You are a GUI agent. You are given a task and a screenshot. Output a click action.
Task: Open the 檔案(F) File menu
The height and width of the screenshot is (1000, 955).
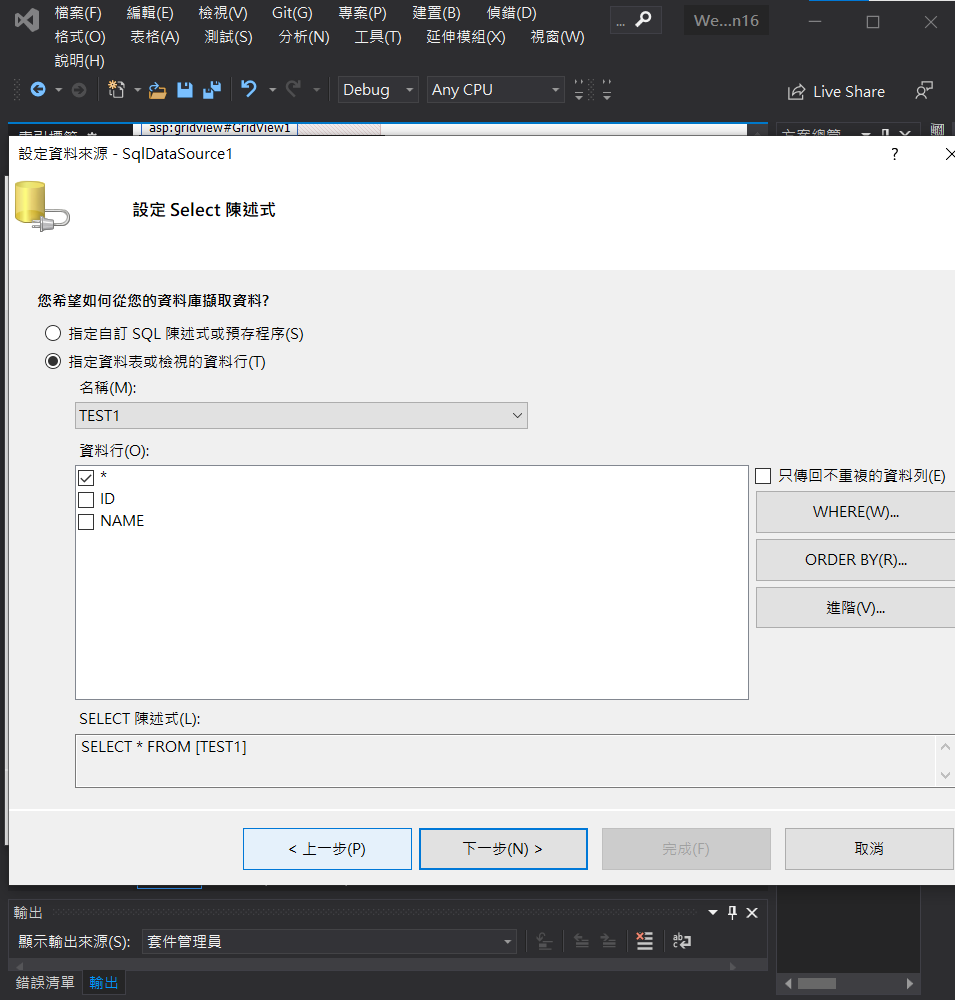tap(78, 13)
